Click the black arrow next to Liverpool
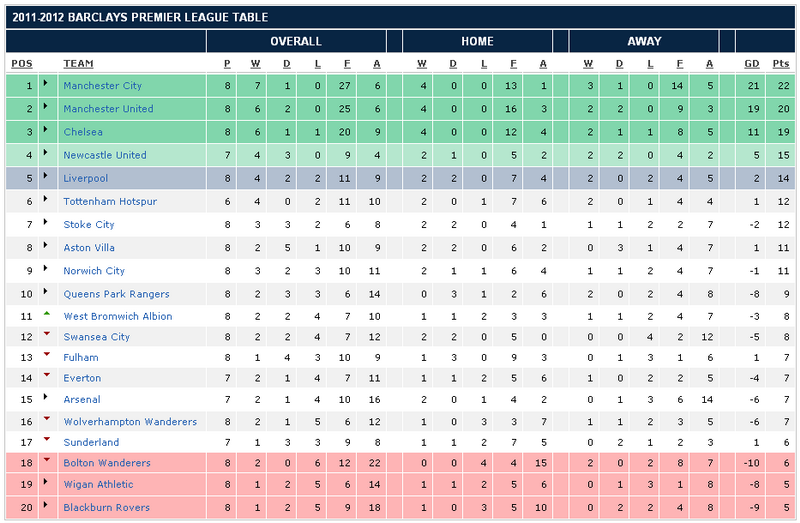800x523 pixels. [x=46, y=179]
